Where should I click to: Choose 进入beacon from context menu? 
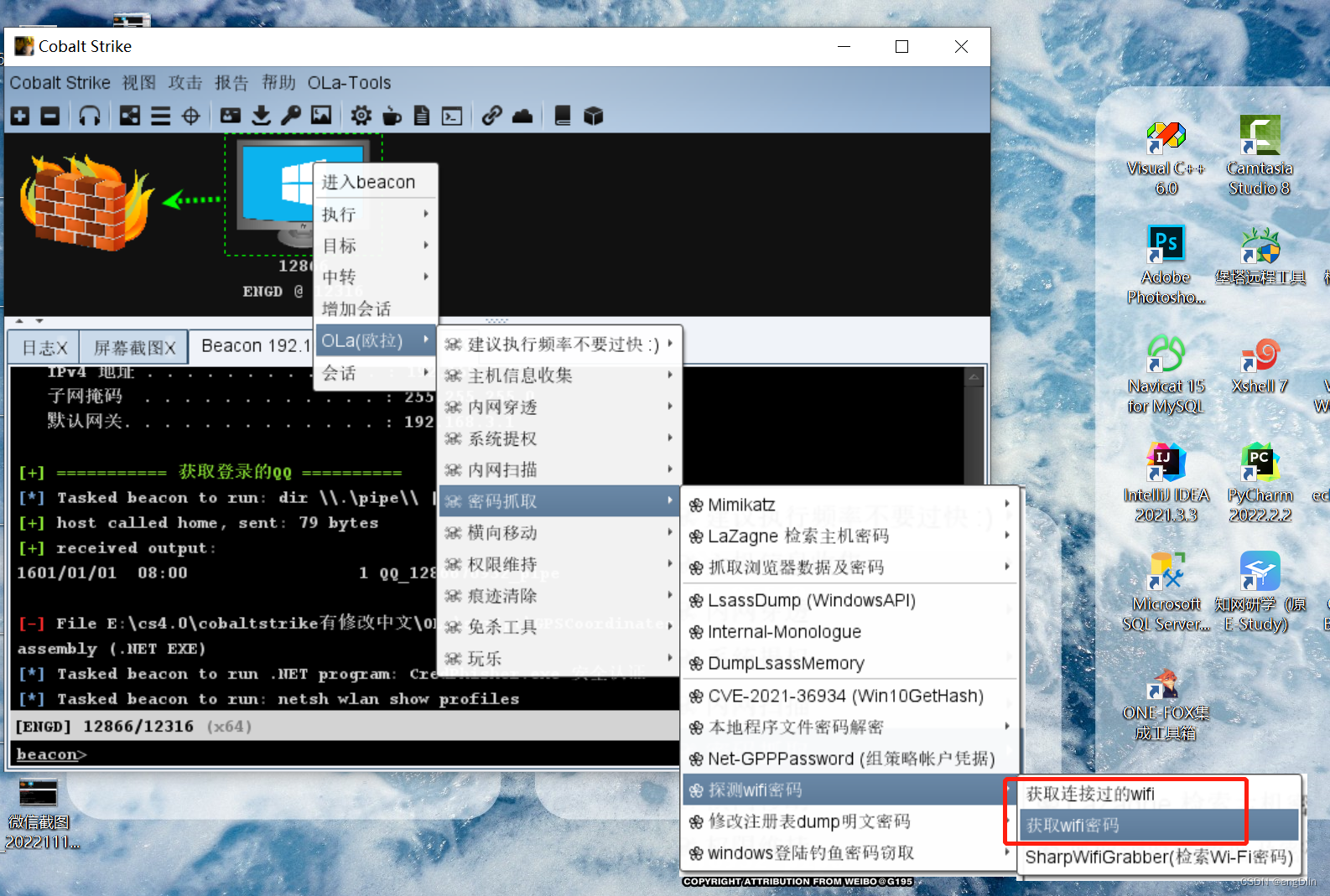376,182
